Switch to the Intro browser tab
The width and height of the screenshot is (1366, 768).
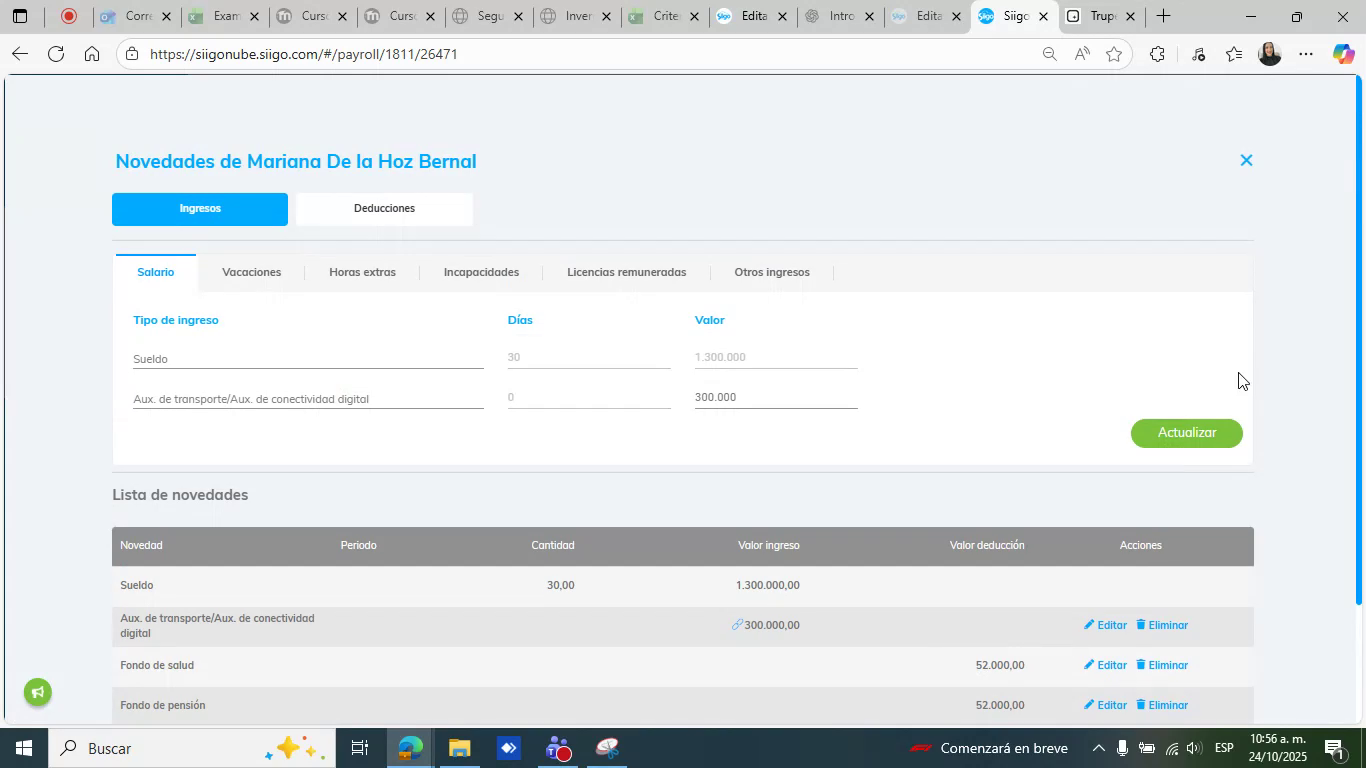pyautogui.click(x=839, y=16)
